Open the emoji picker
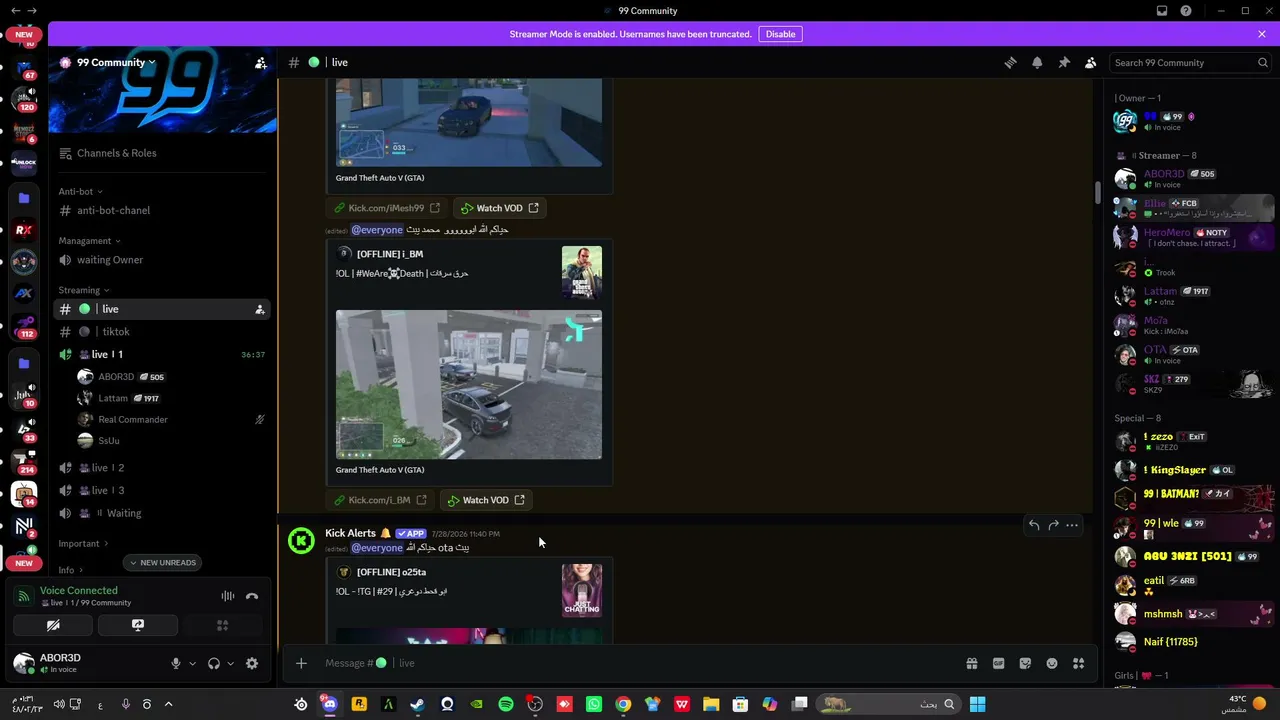Screen dimensions: 1280x720 [x=1052, y=663]
